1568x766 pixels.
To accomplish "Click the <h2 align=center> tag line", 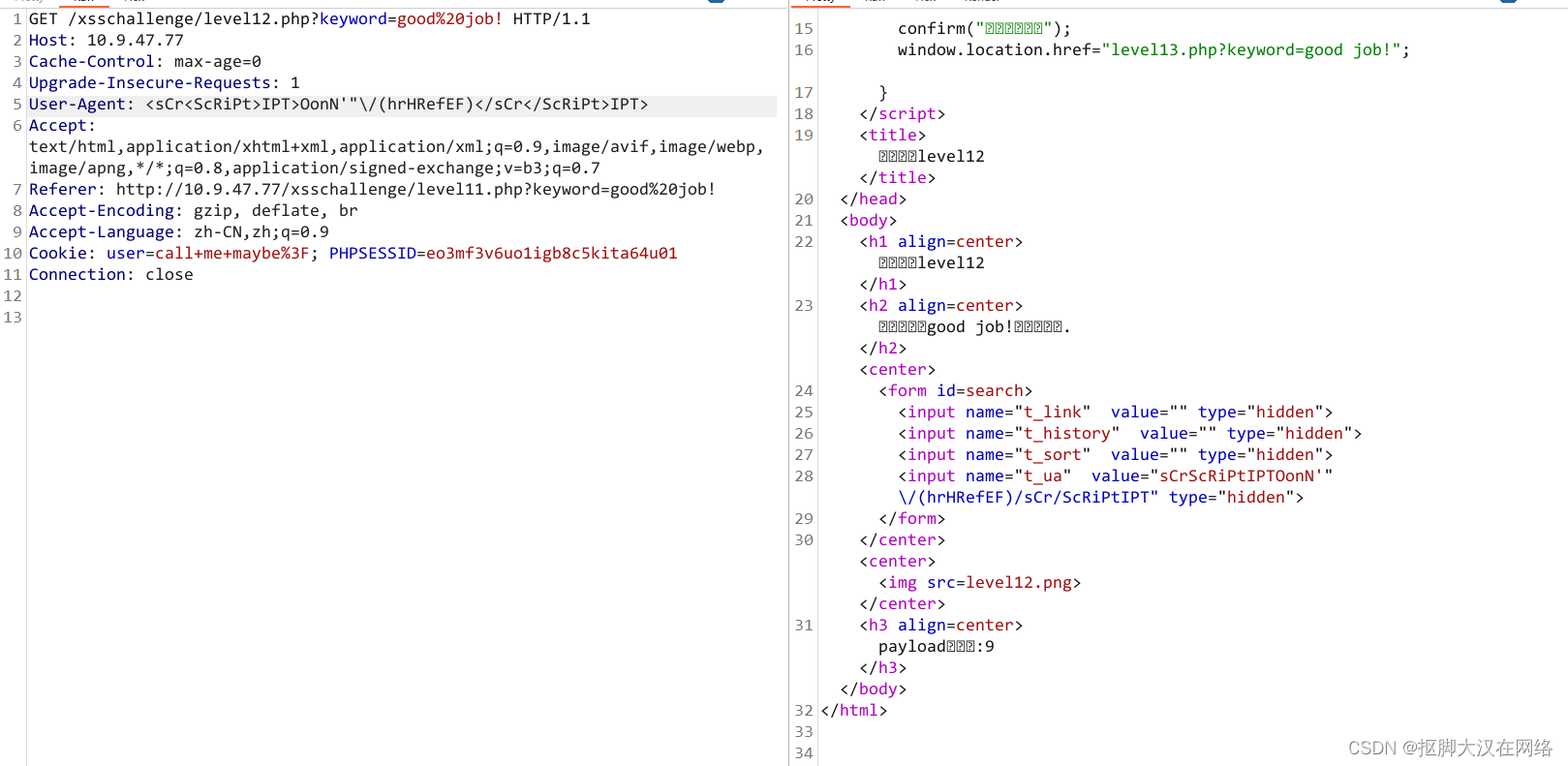I will pos(940,306).
